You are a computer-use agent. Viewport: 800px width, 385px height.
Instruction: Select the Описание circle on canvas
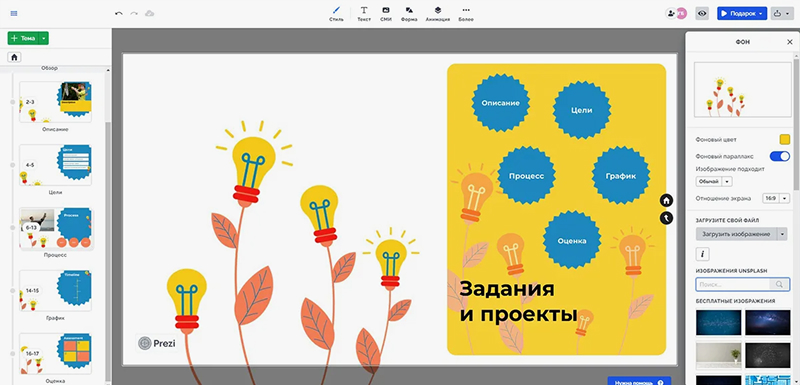pyautogui.click(x=501, y=102)
